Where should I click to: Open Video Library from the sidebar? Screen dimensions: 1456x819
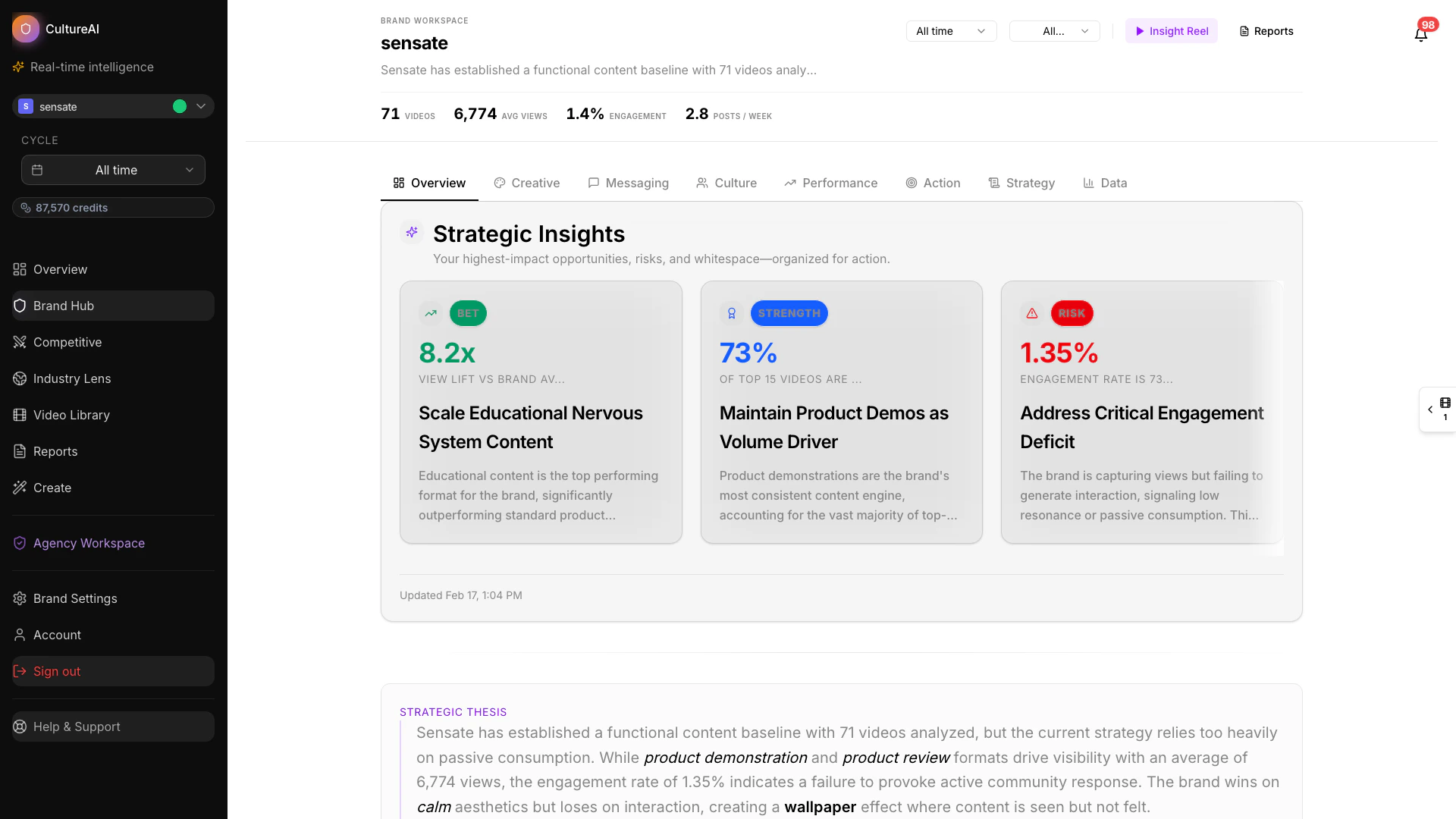[71, 415]
